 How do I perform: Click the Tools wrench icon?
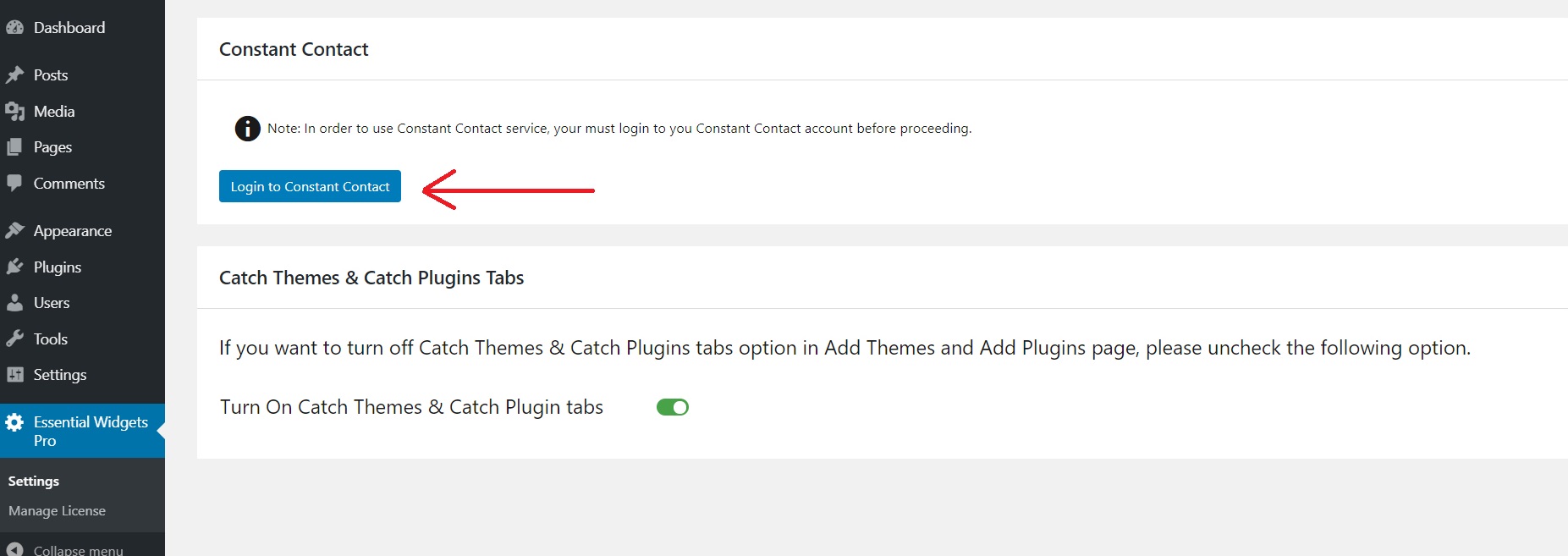click(14, 339)
